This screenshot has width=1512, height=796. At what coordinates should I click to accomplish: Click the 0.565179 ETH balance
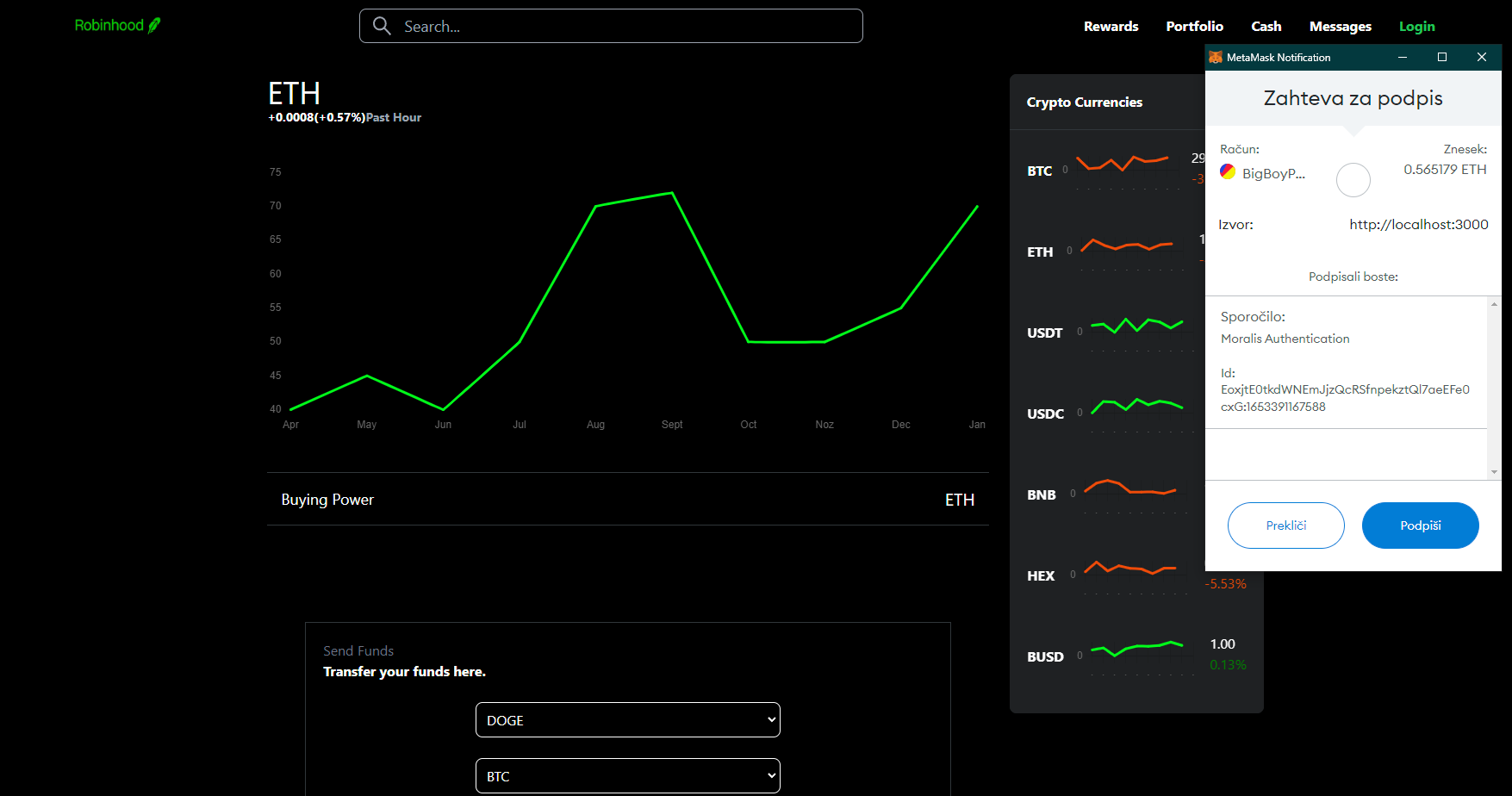point(1445,170)
